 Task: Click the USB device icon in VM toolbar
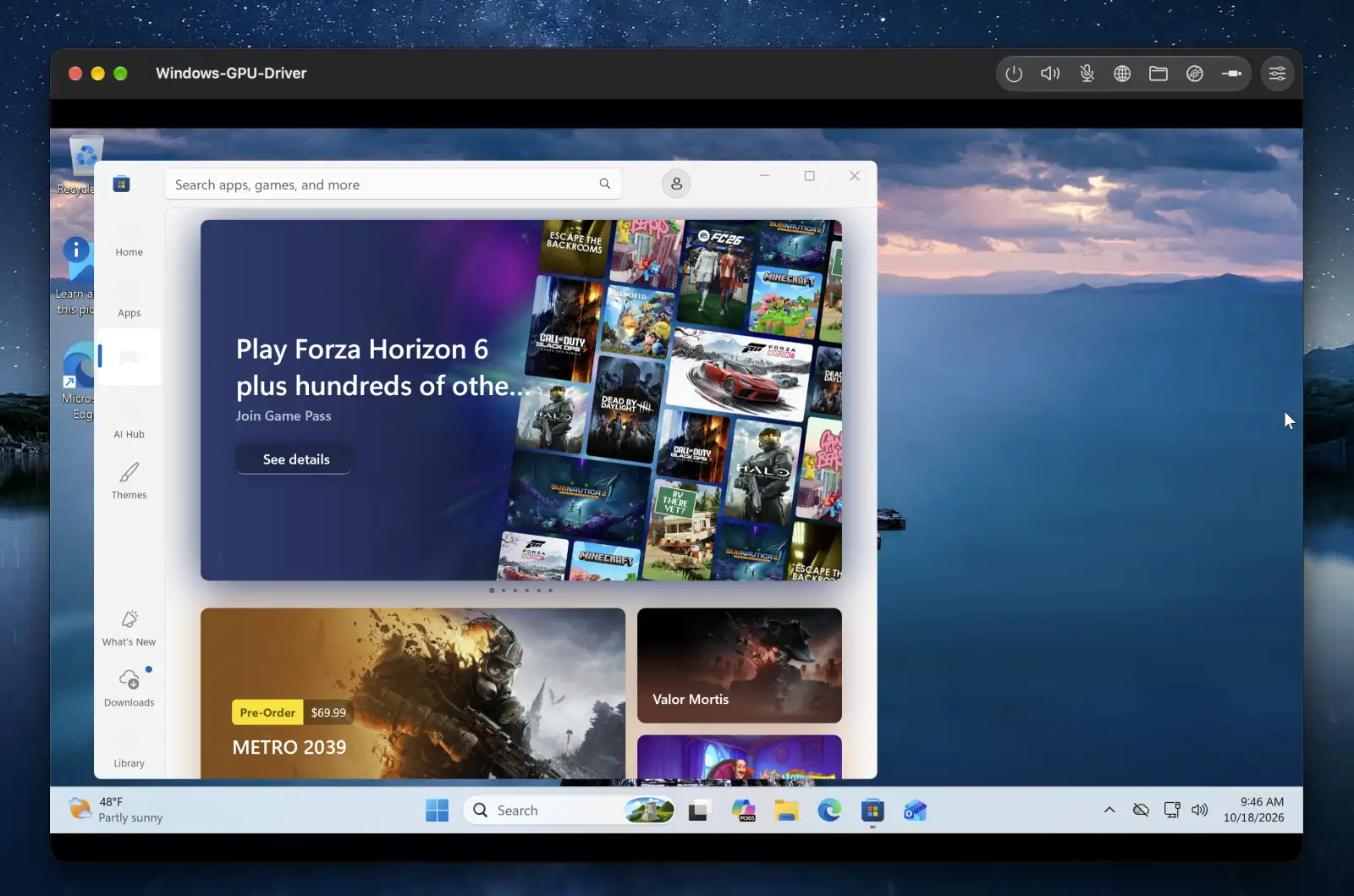[x=1231, y=74]
